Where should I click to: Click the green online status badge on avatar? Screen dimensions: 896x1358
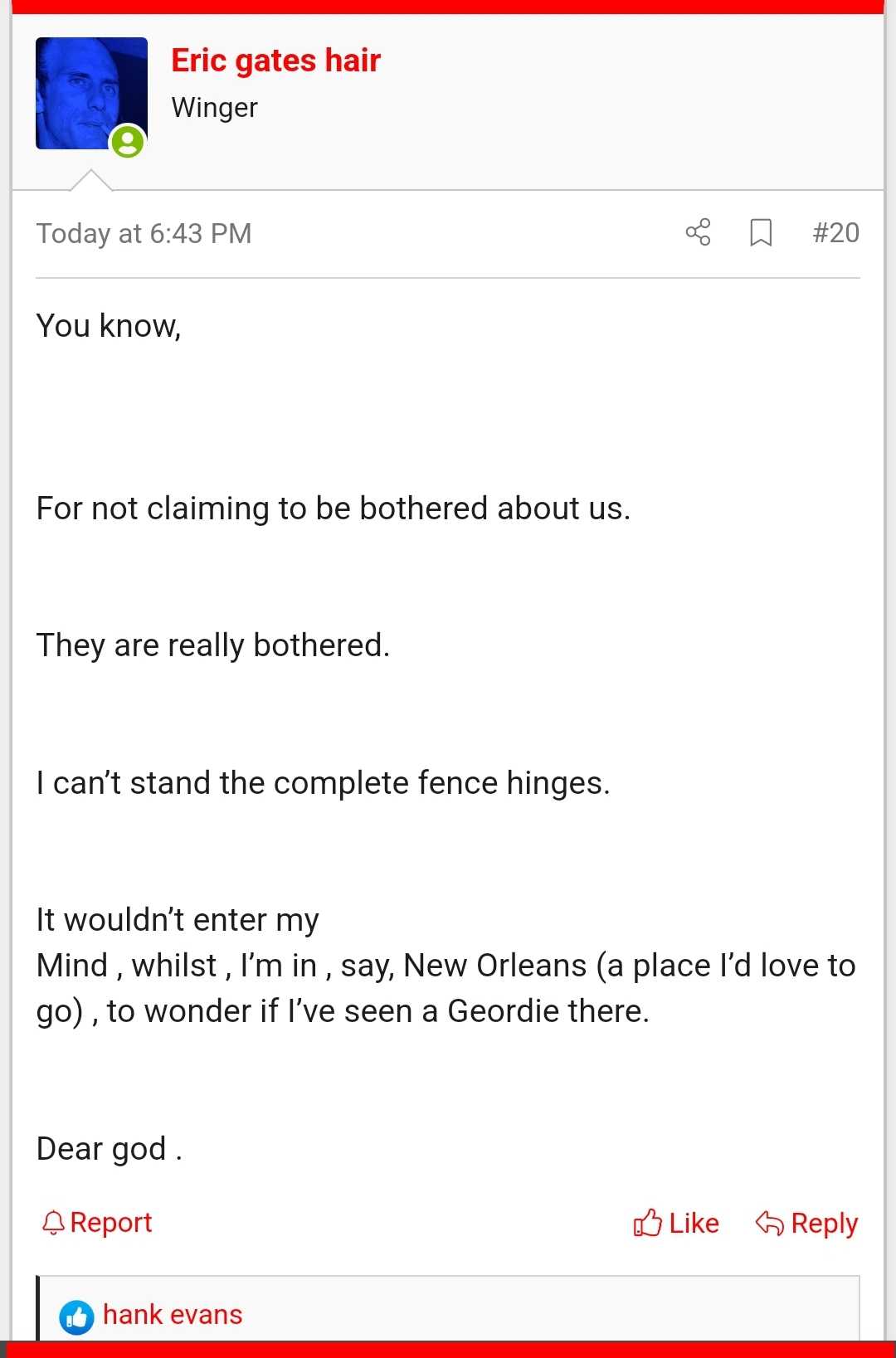[128, 142]
